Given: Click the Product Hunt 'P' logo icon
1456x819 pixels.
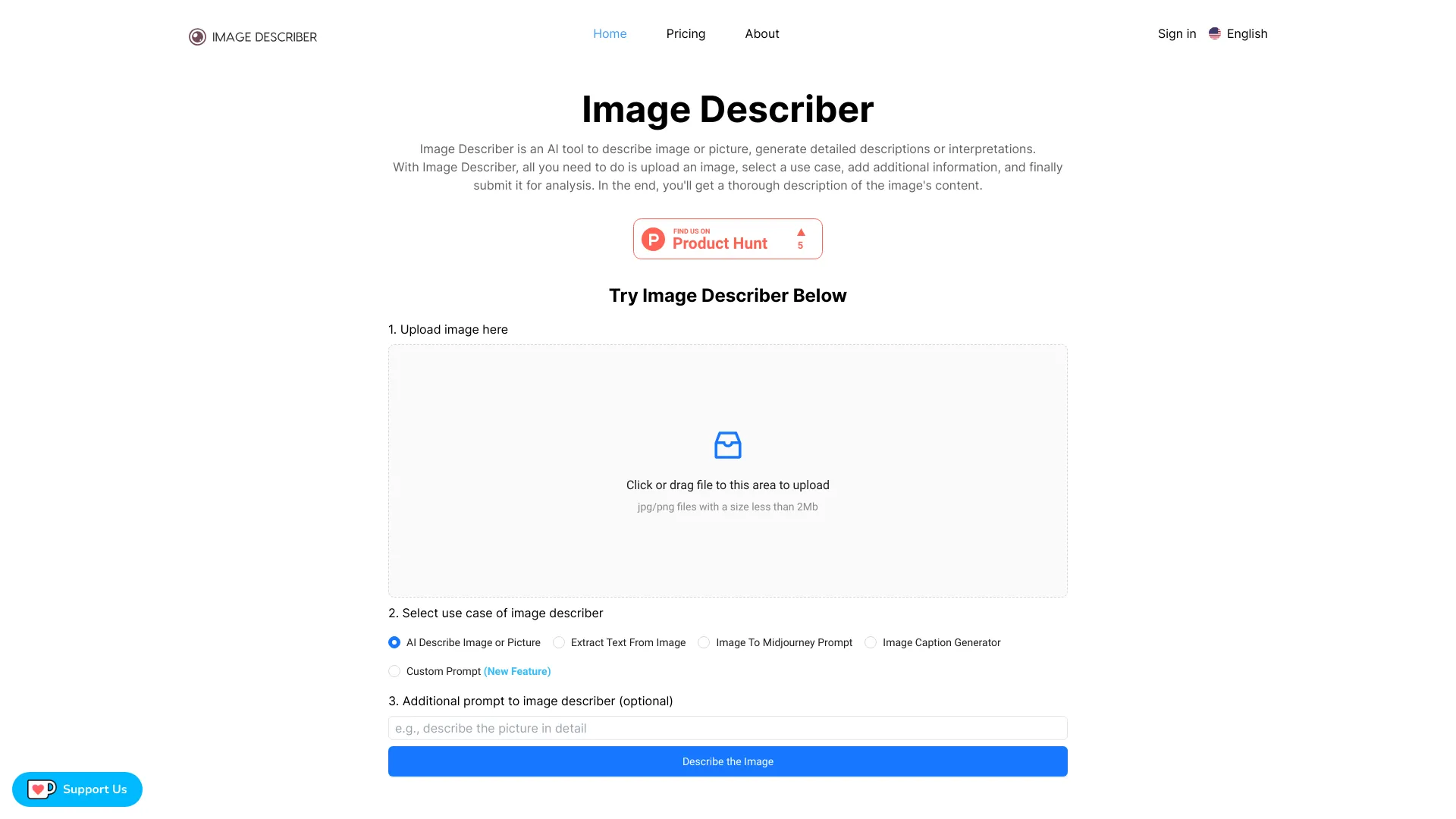Looking at the screenshot, I should [x=654, y=238].
